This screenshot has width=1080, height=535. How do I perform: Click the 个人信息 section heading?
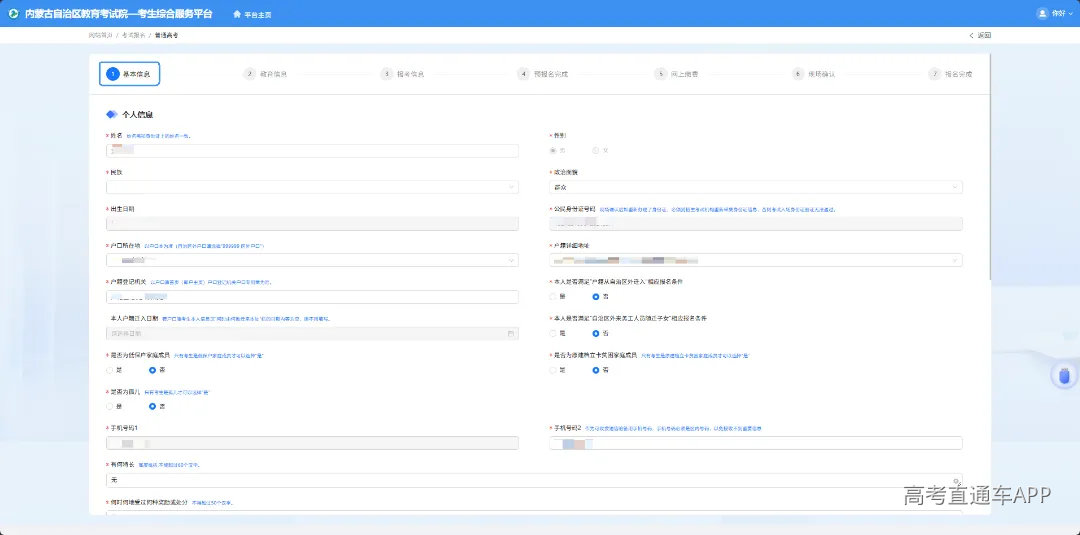pos(137,114)
